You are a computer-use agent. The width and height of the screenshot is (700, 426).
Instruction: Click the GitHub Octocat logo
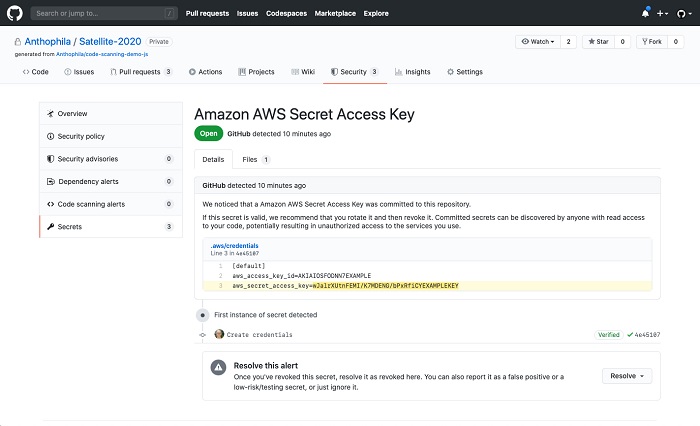point(15,14)
